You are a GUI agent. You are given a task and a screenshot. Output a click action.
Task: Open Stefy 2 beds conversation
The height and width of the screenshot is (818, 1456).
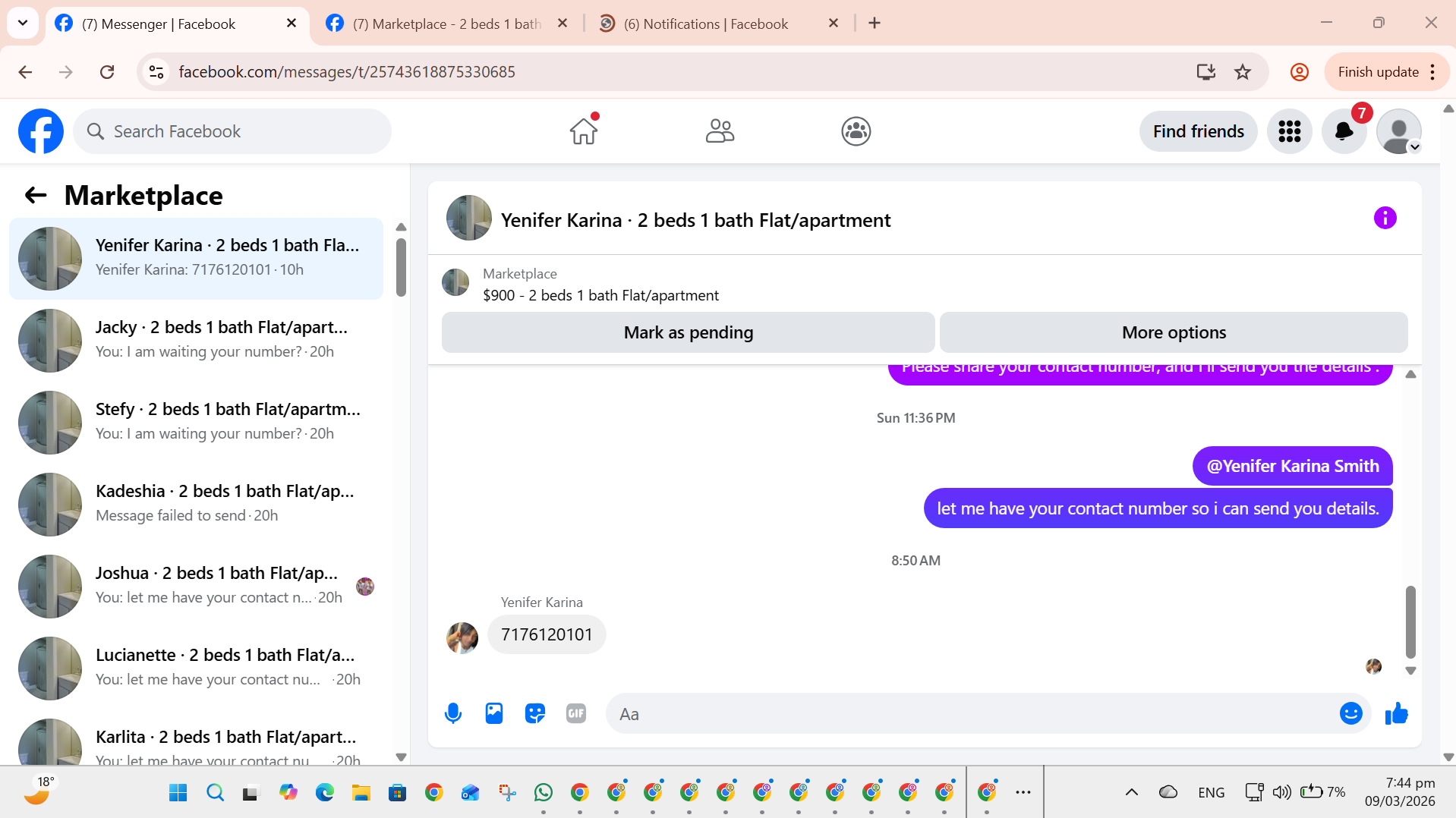point(197,422)
